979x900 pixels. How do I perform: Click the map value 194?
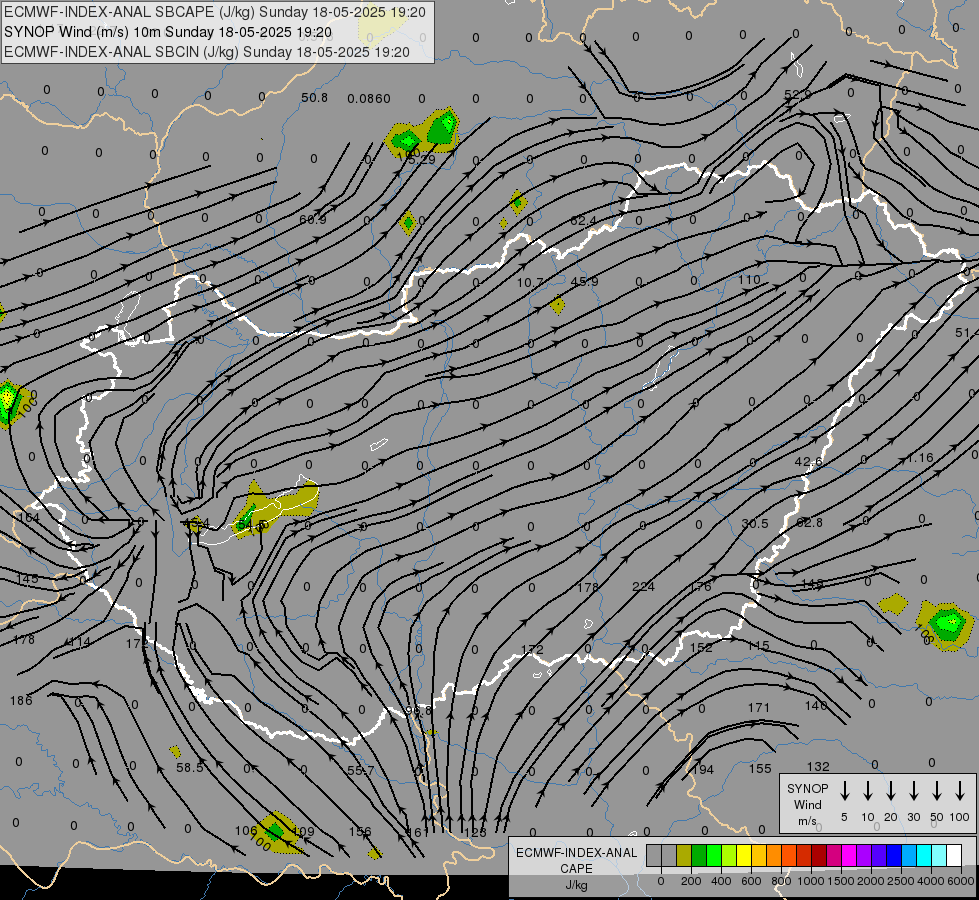(702, 769)
